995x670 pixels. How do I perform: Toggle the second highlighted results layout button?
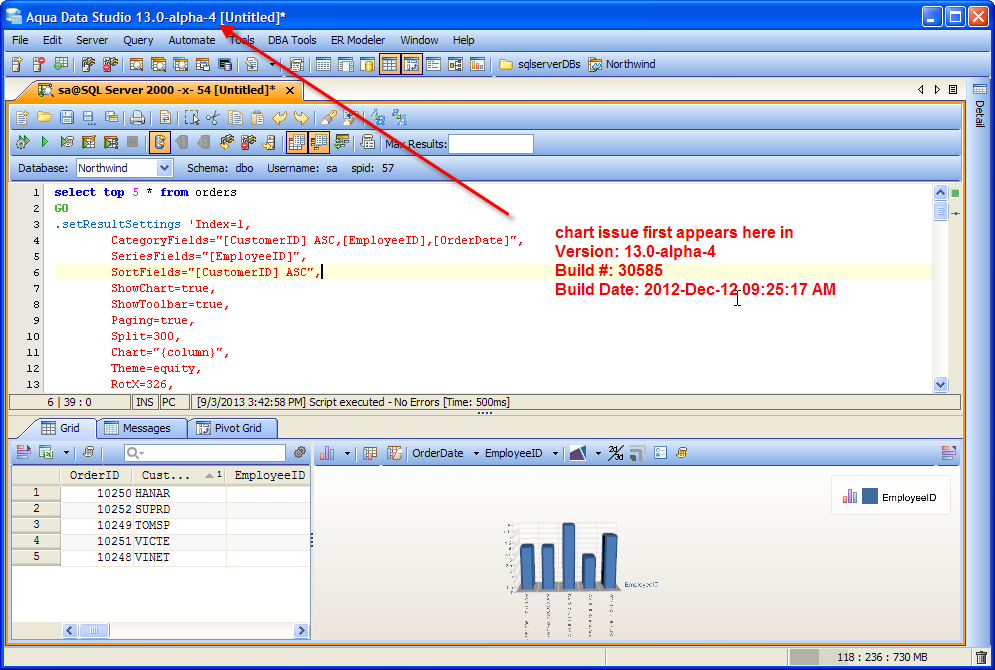(319, 142)
